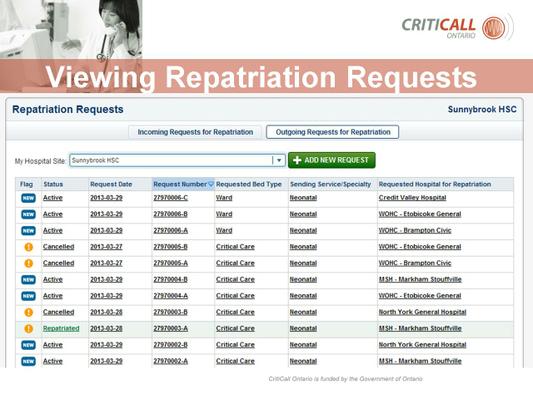The image size is (533, 399).
Task: Open request number 27970006-B link
Action: click(170, 214)
